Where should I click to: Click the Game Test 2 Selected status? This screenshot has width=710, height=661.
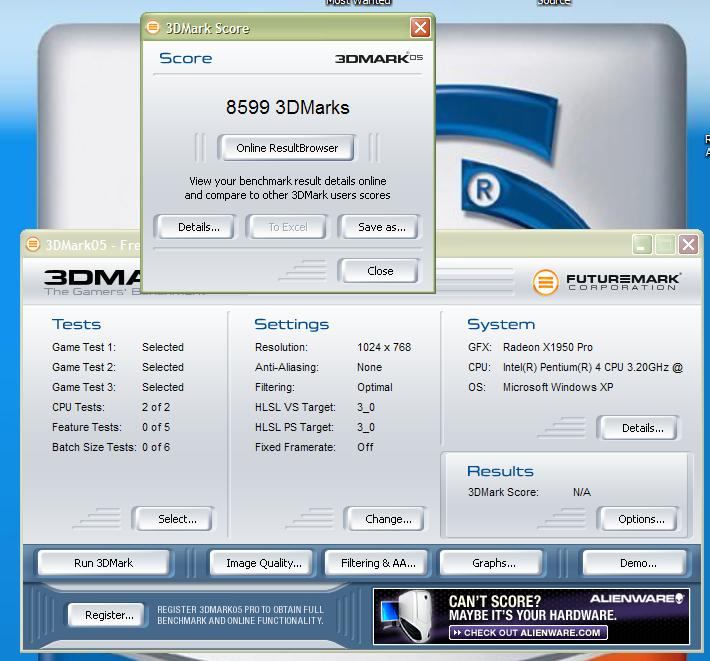pyautogui.click(x=163, y=367)
